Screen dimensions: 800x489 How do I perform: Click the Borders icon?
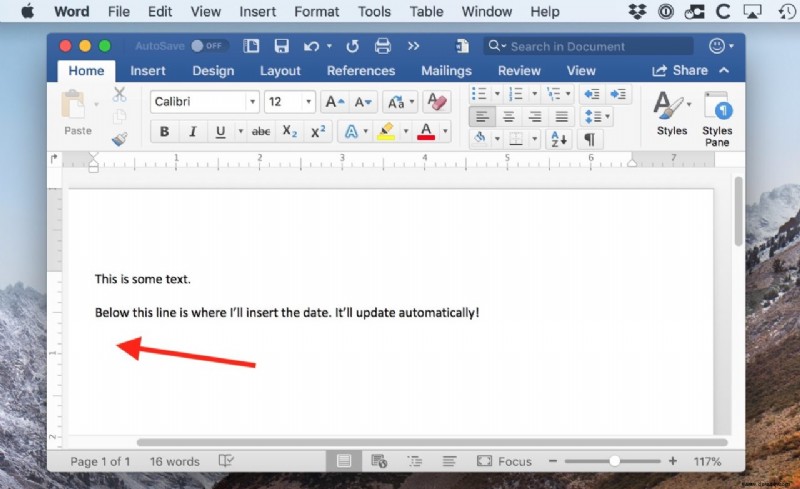516,138
